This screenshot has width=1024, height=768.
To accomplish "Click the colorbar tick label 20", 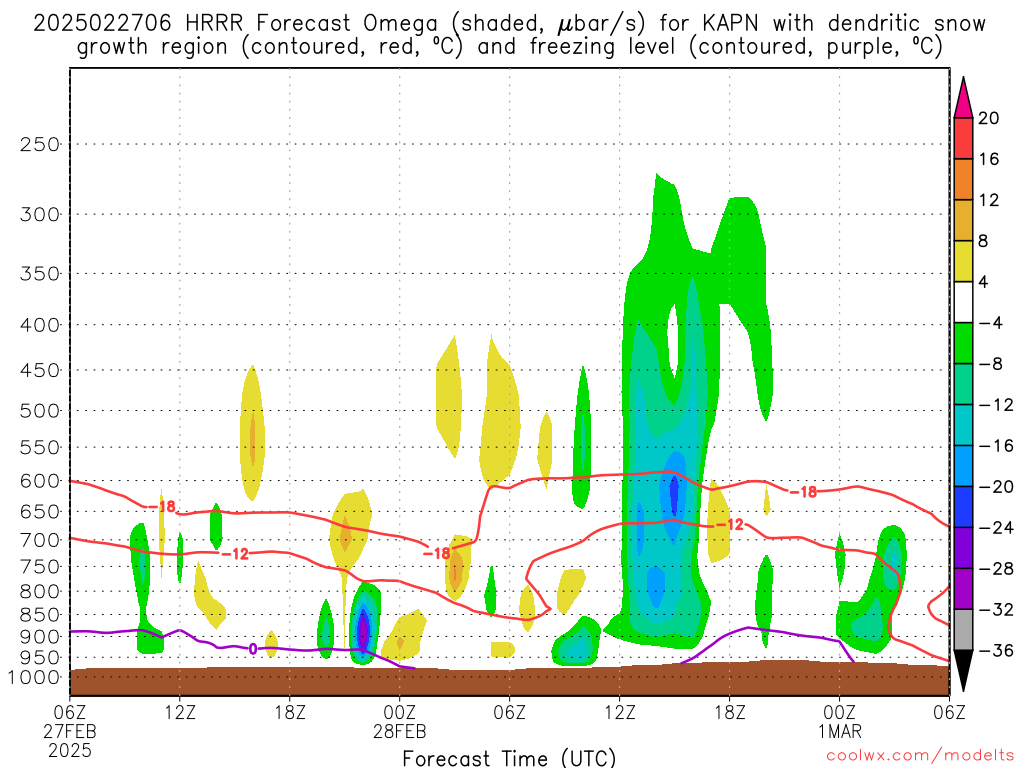I will [x=988, y=118].
